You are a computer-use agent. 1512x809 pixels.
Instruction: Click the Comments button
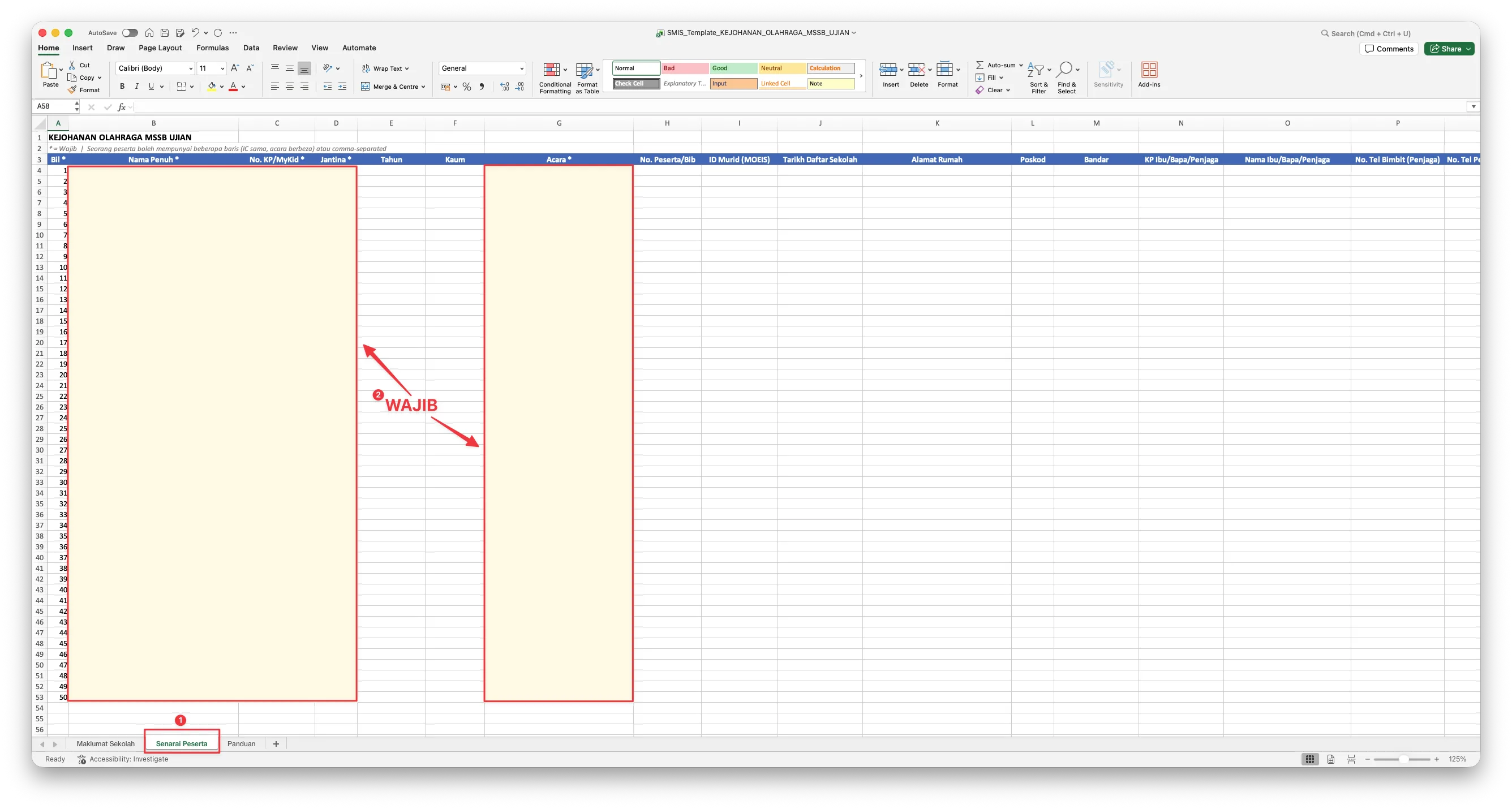pos(1389,49)
